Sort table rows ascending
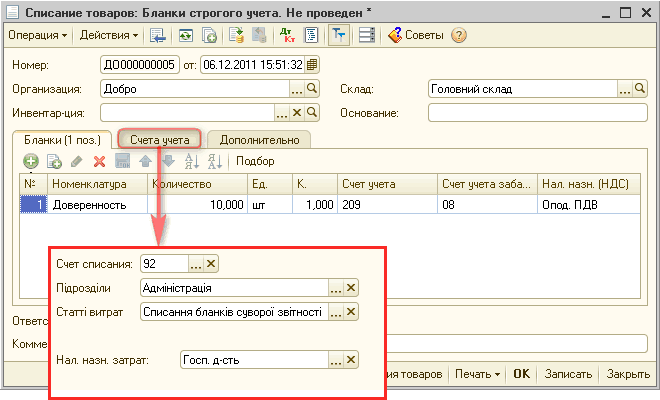This screenshot has height=400, width=660. pyautogui.click(x=191, y=161)
